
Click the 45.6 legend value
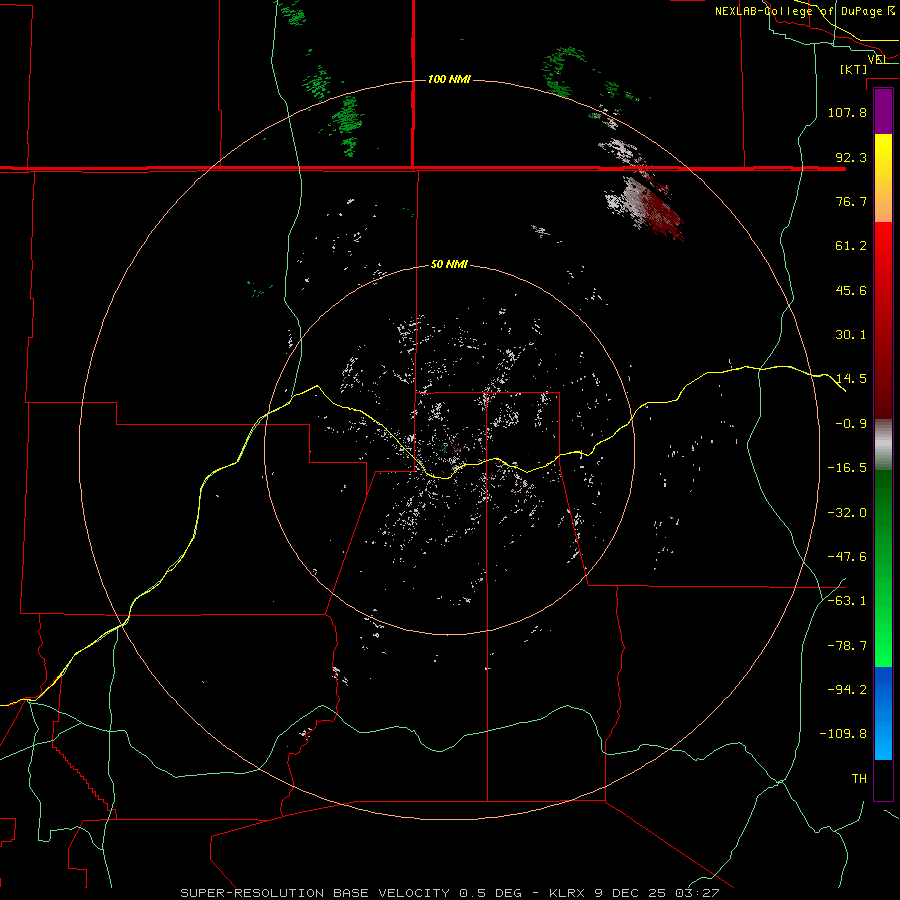coord(851,290)
